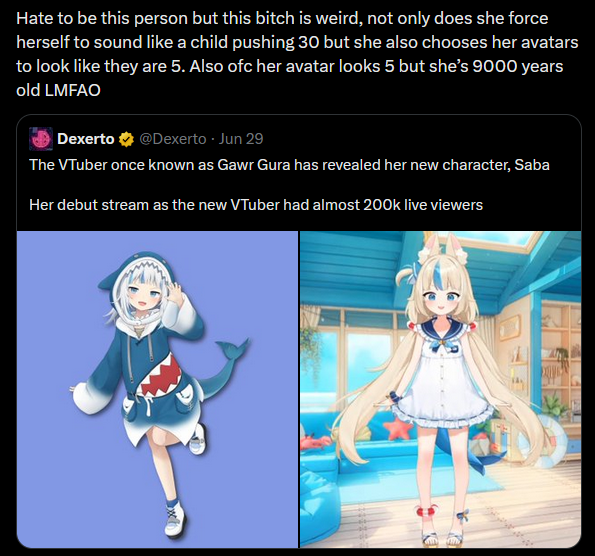Image resolution: width=595 pixels, height=556 pixels.
Task: Open the Jun 29 timestamp link
Action: (x=241, y=139)
